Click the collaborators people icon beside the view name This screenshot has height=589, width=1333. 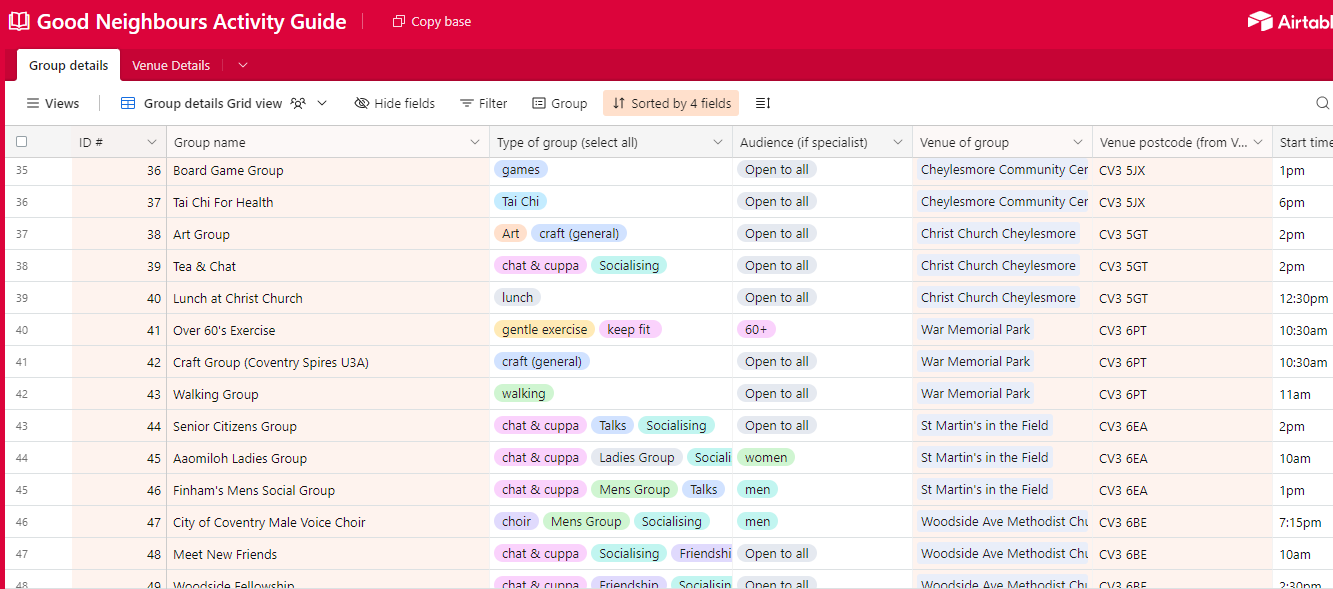pos(298,103)
